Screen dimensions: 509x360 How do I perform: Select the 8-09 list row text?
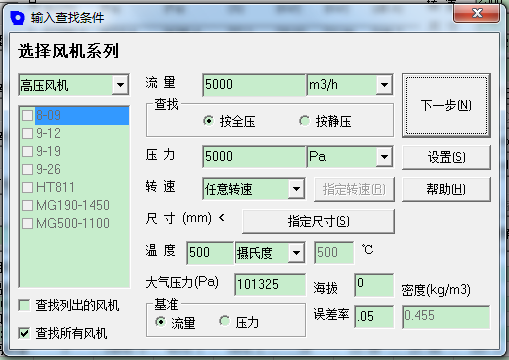(x=48, y=116)
